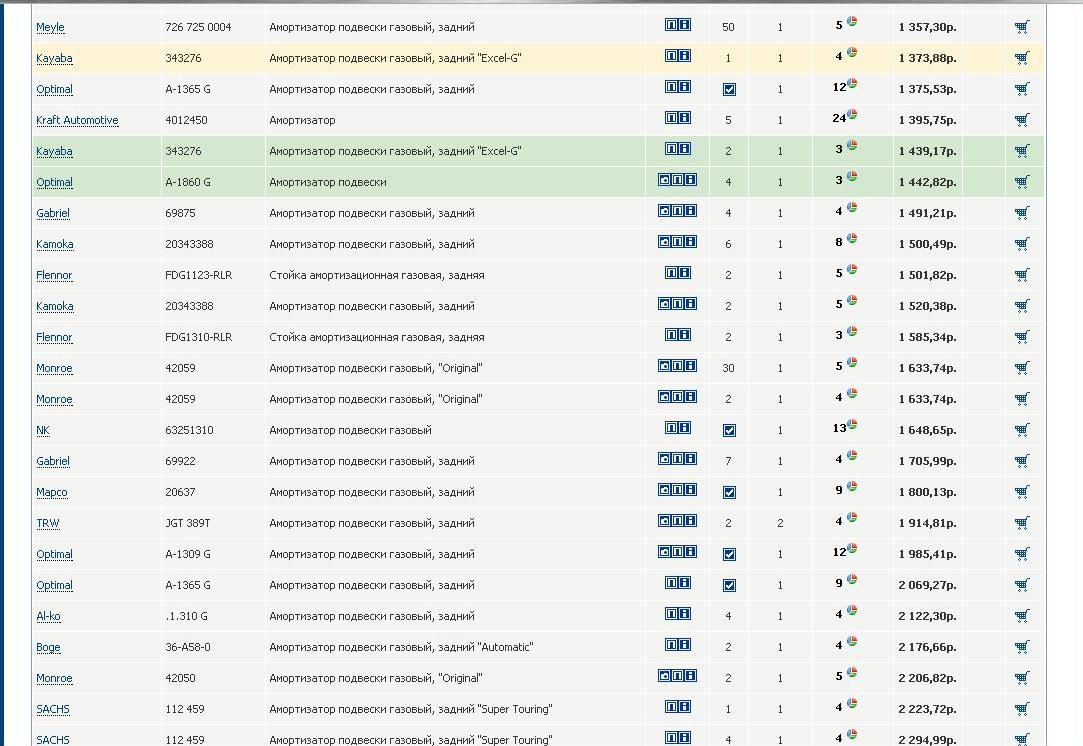Open photo camera icon for Mapco 20637
Screen dimensions: 1083x746
[664, 491]
